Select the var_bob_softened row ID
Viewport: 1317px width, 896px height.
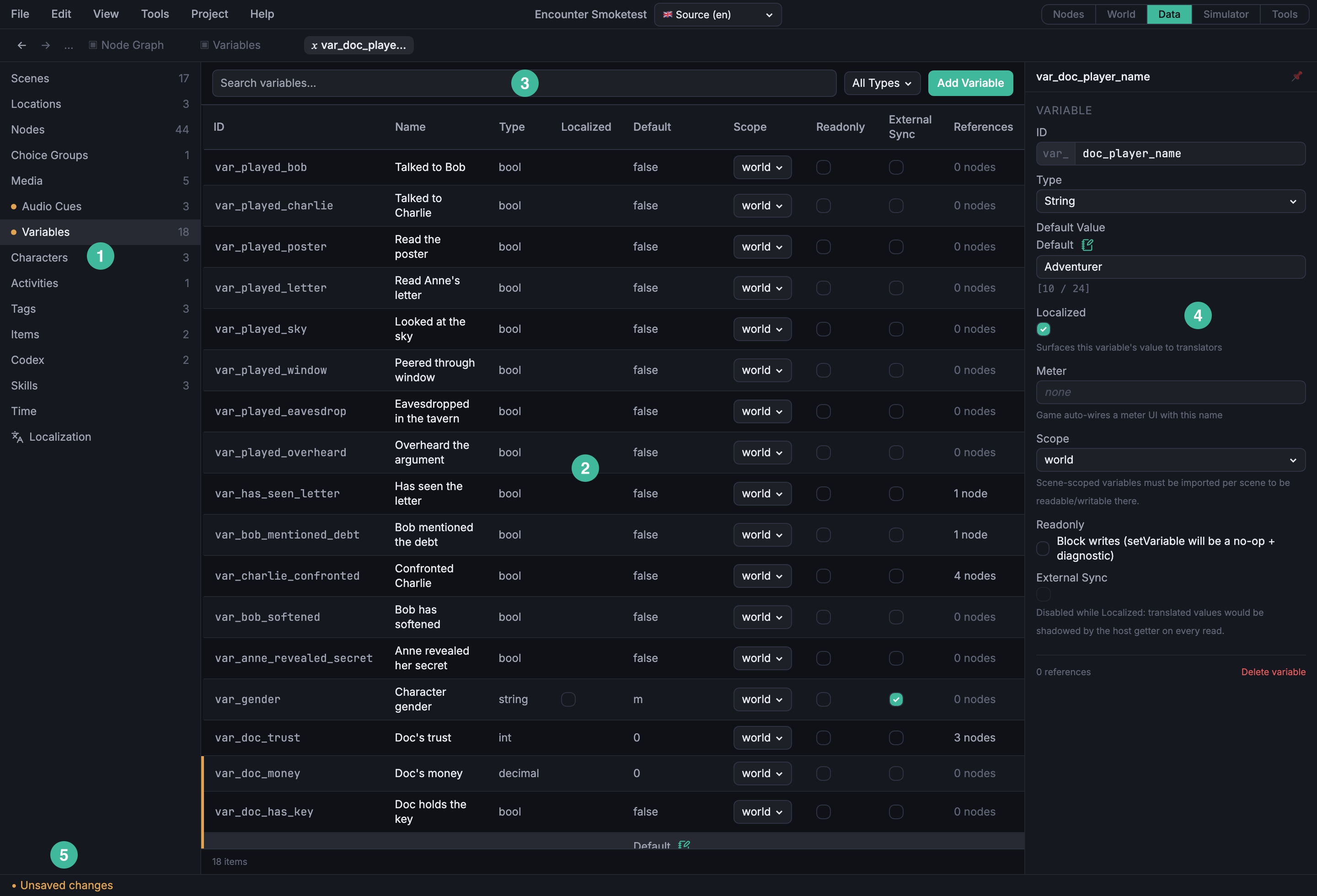pyautogui.click(x=267, y=617)
